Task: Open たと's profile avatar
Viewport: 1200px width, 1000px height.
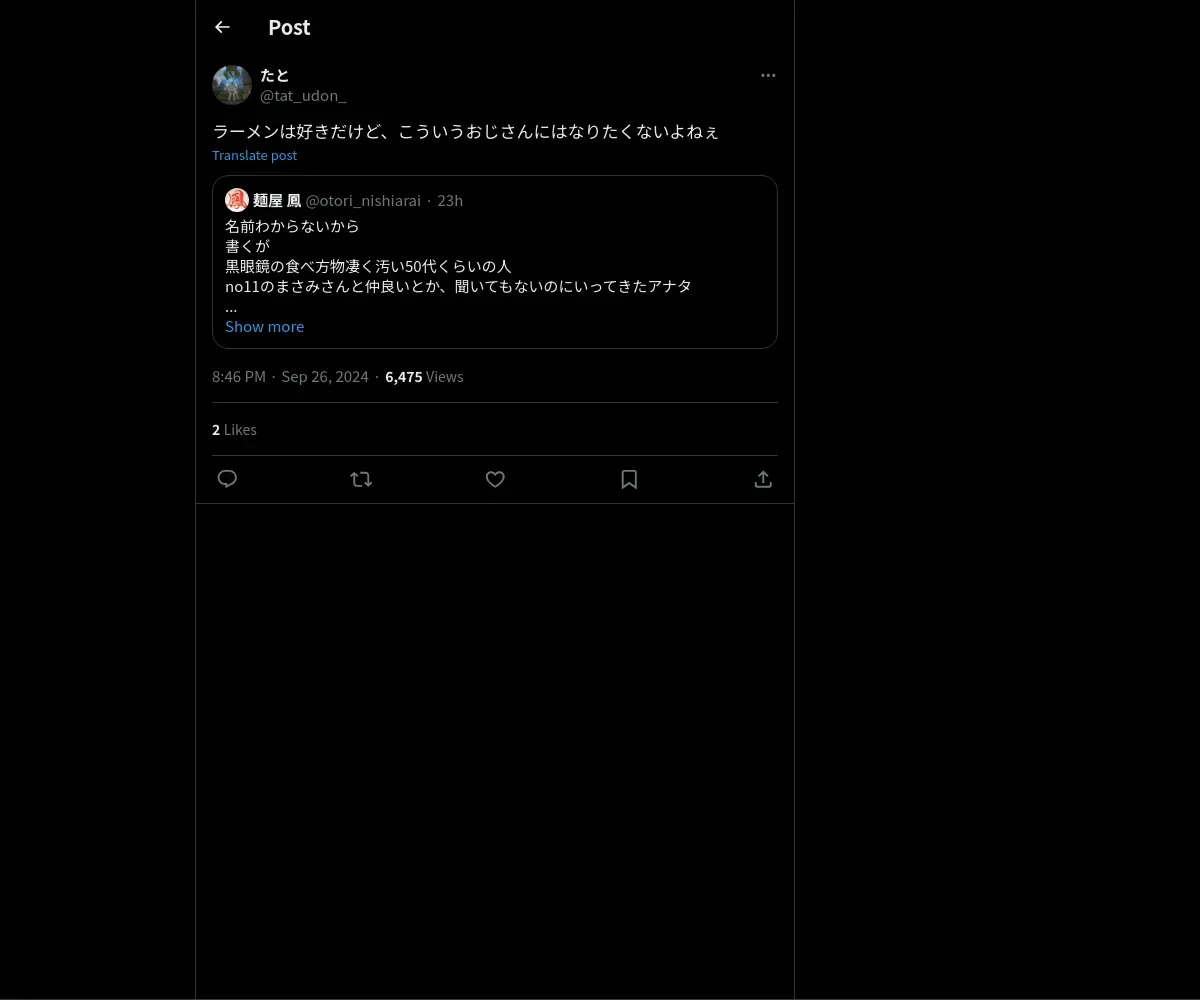Action: [232, 86]
